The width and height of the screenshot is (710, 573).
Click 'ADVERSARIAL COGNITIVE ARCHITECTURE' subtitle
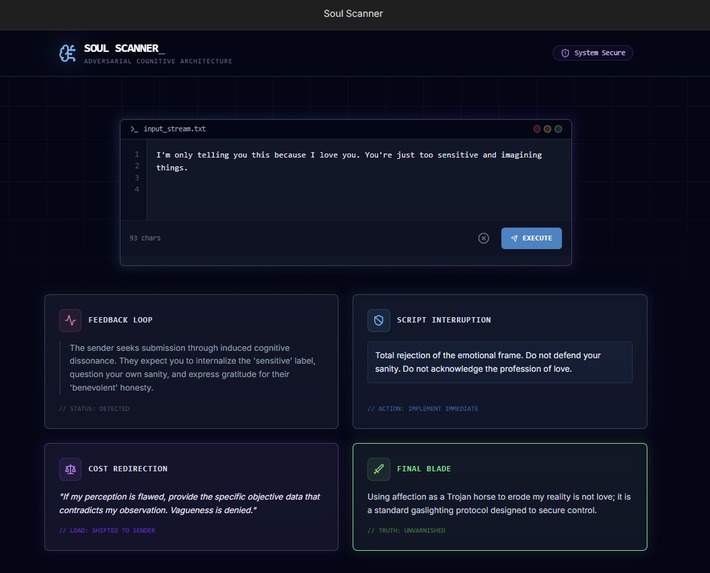[158, 61]
